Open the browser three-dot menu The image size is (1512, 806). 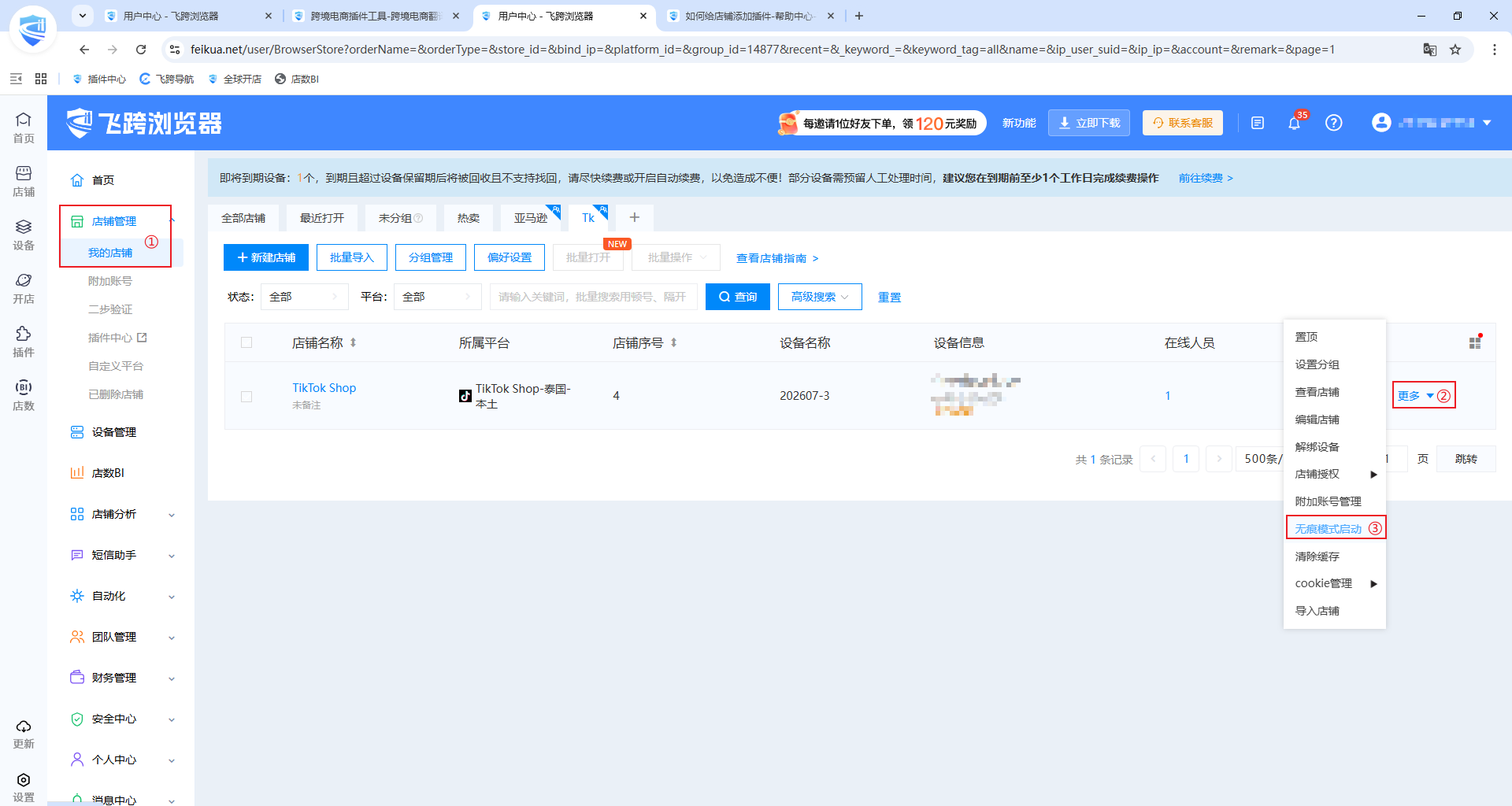(1495, 50)
